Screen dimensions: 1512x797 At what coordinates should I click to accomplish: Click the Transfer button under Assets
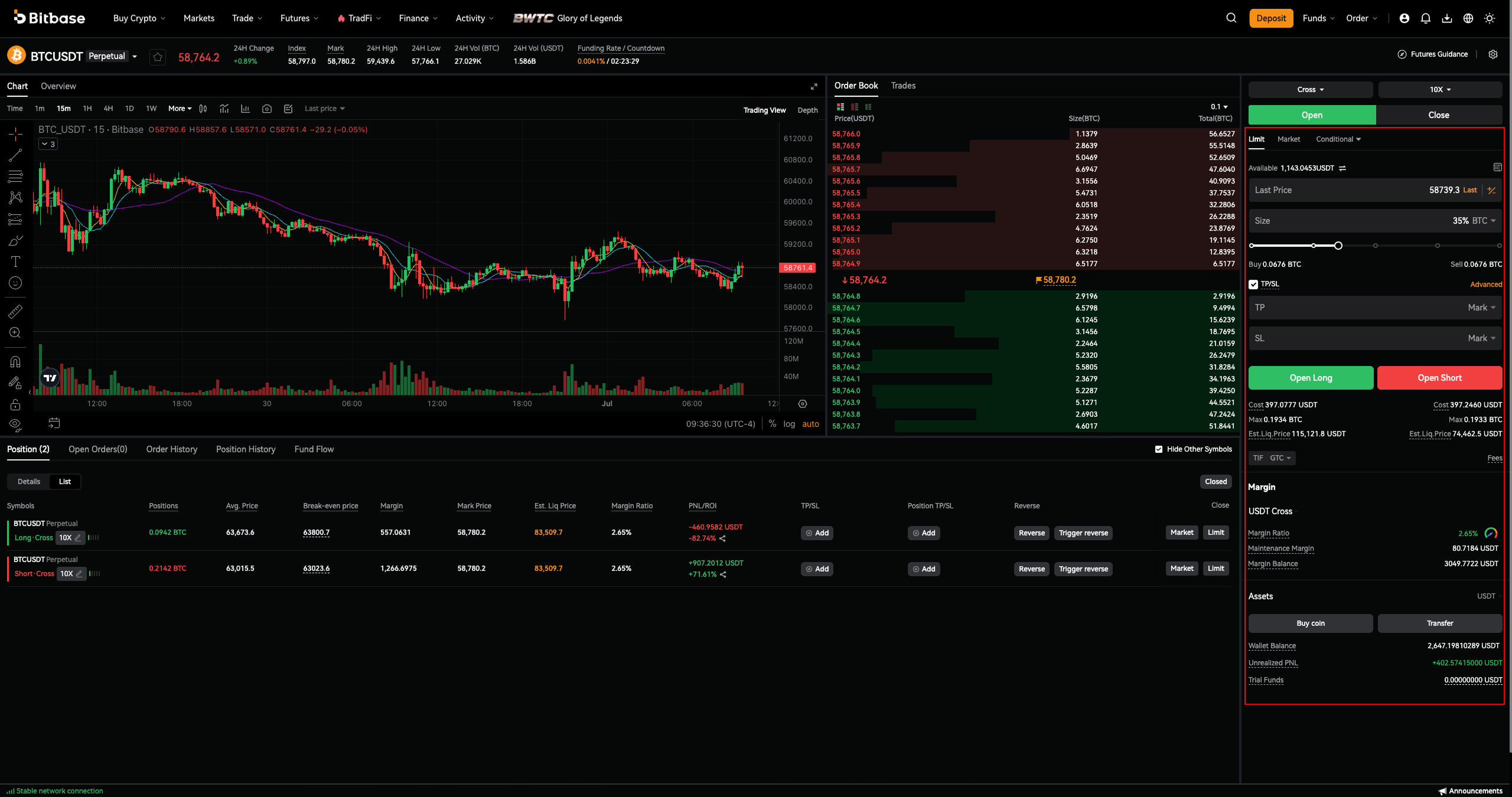pos(1440,623)
